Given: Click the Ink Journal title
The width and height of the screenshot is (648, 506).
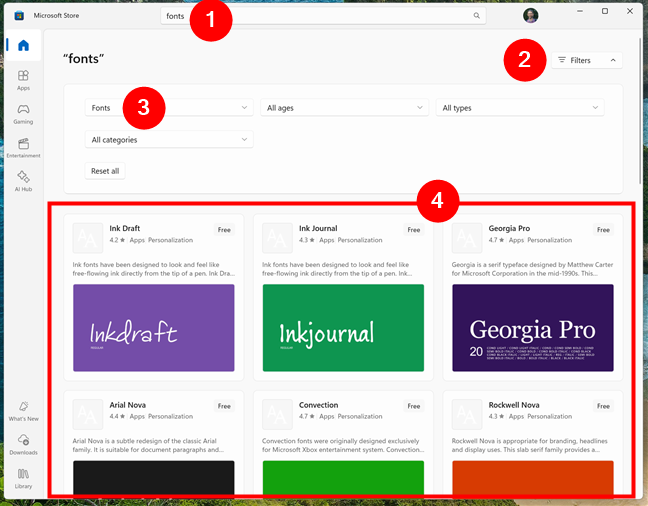Looking at the screenshot, I should (318, 228).
